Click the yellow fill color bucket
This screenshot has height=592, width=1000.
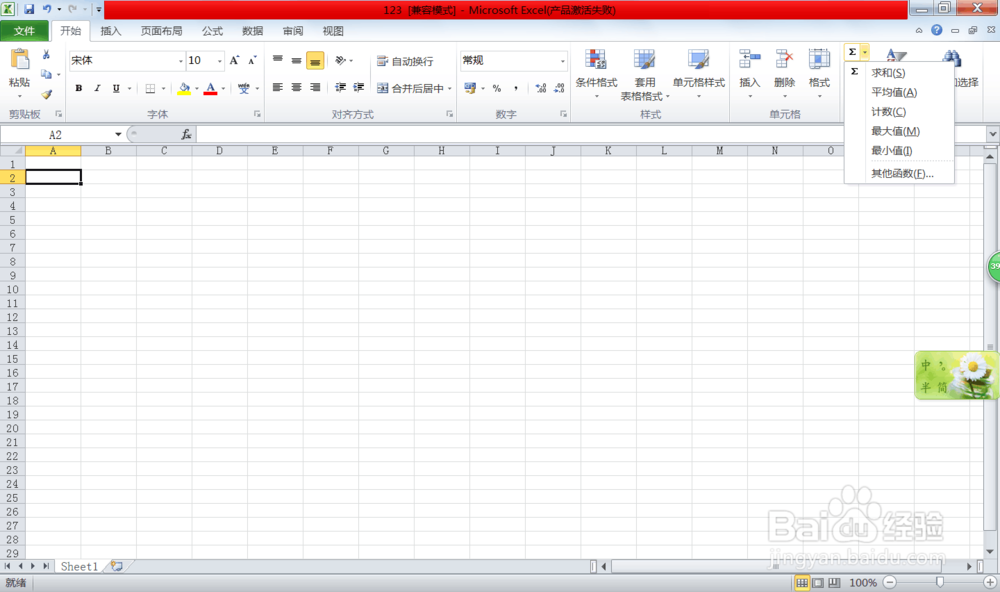pos(184,89)
